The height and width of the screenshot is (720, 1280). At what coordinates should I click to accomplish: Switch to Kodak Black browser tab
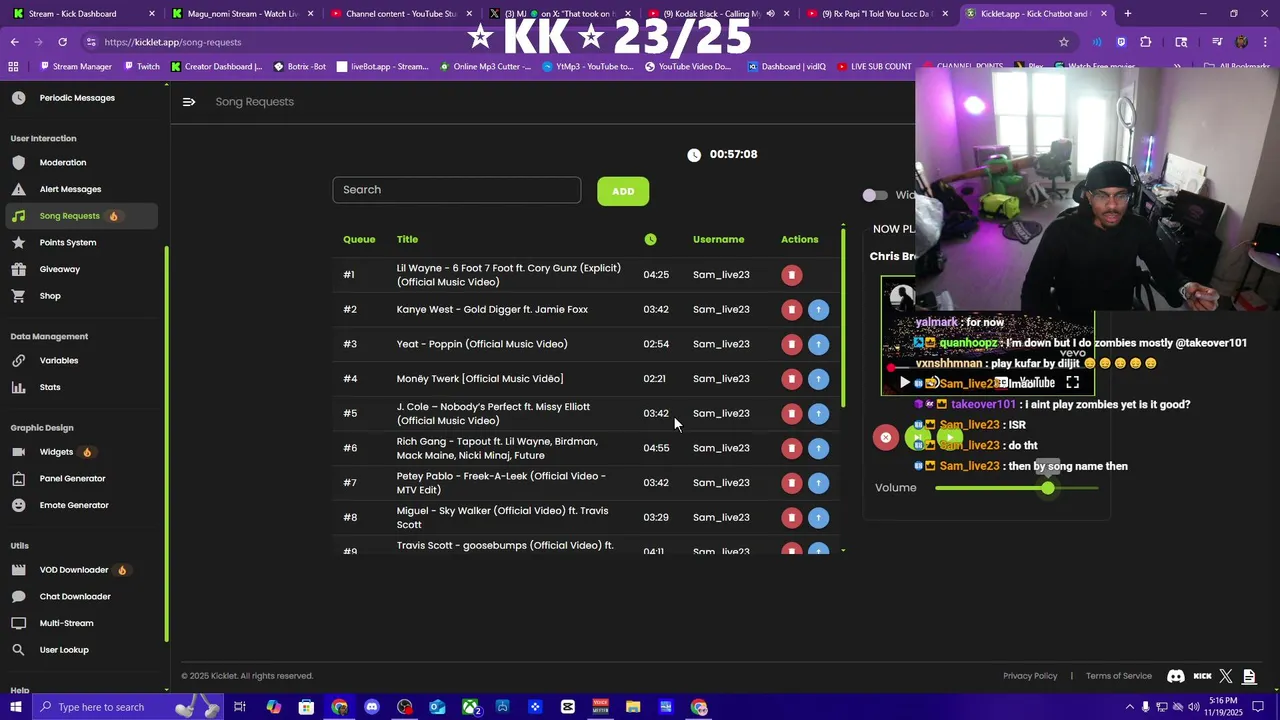715,14
